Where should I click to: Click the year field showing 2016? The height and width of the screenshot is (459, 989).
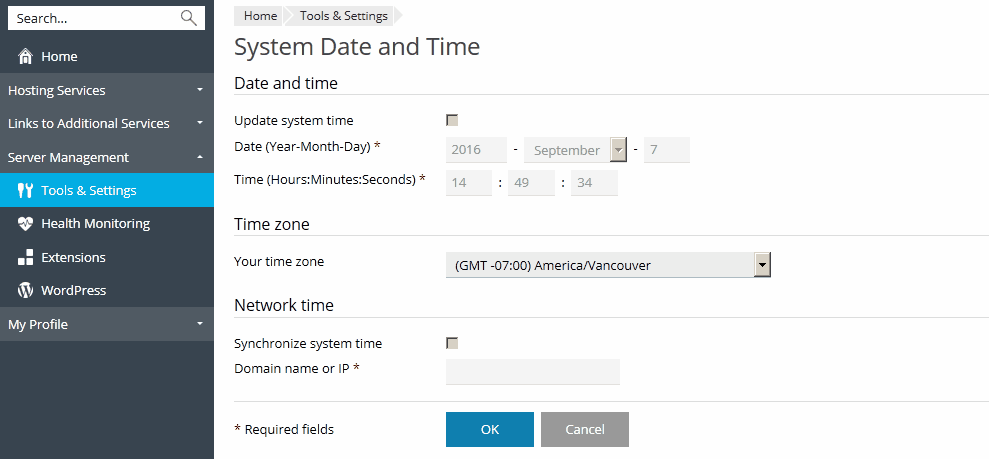(x=476, y=150)
